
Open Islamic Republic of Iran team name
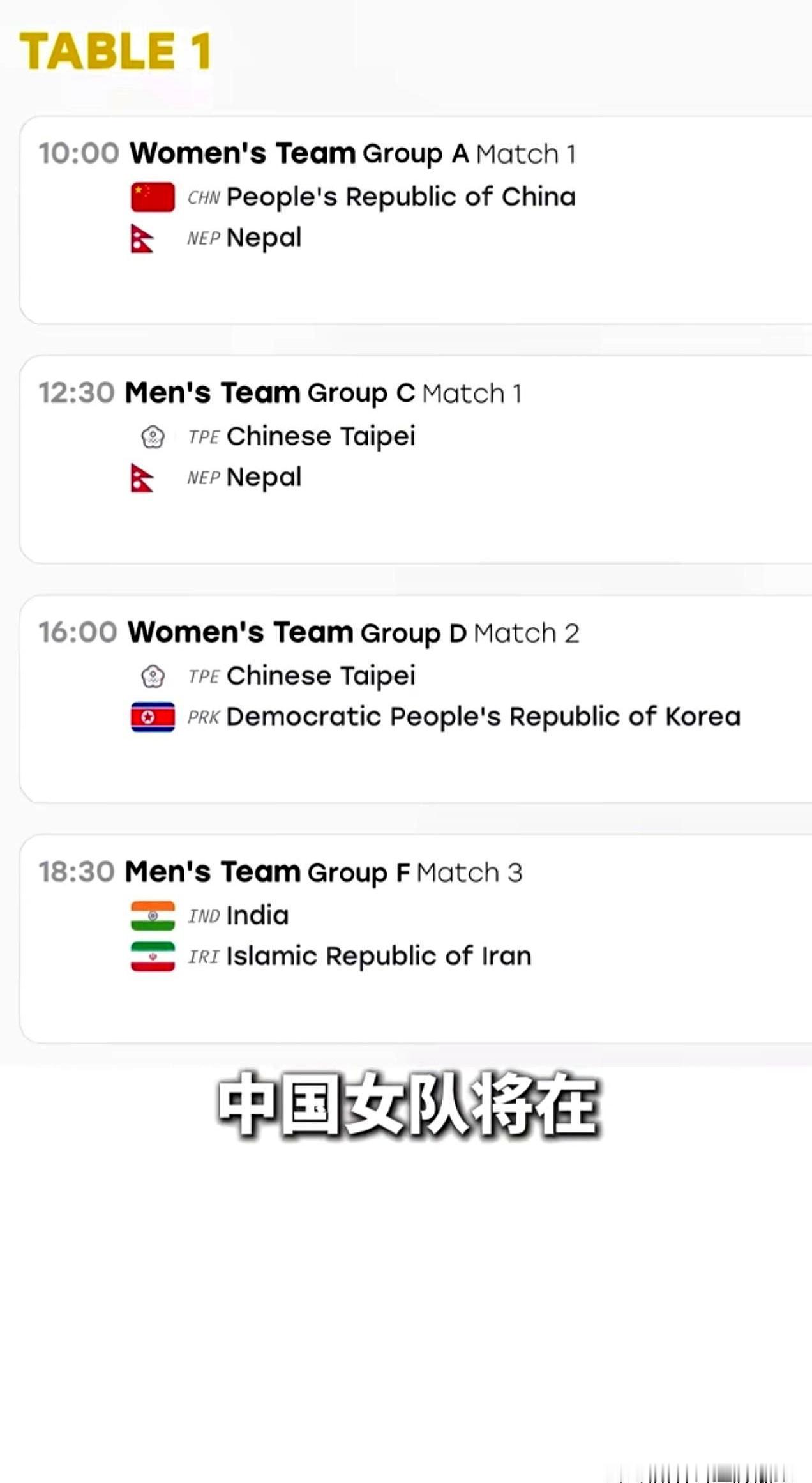[x=379, y=956]
